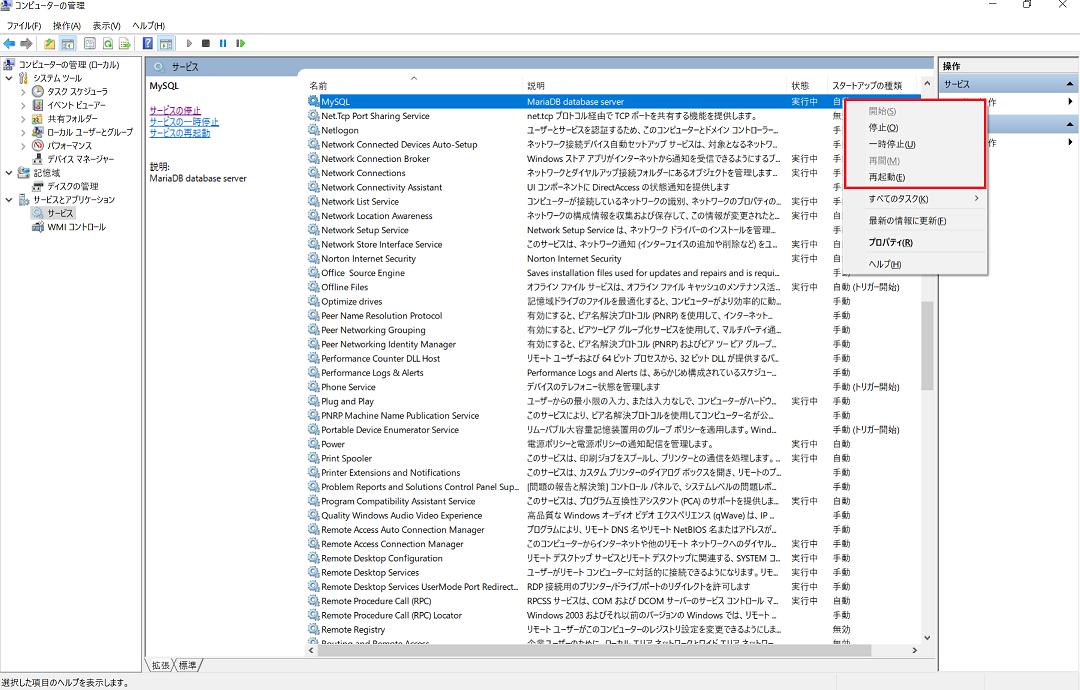Screen dimensions: 1080x690
Task: Choose 最新の情報に更新(F) in context menu
Action: point(916,220)
